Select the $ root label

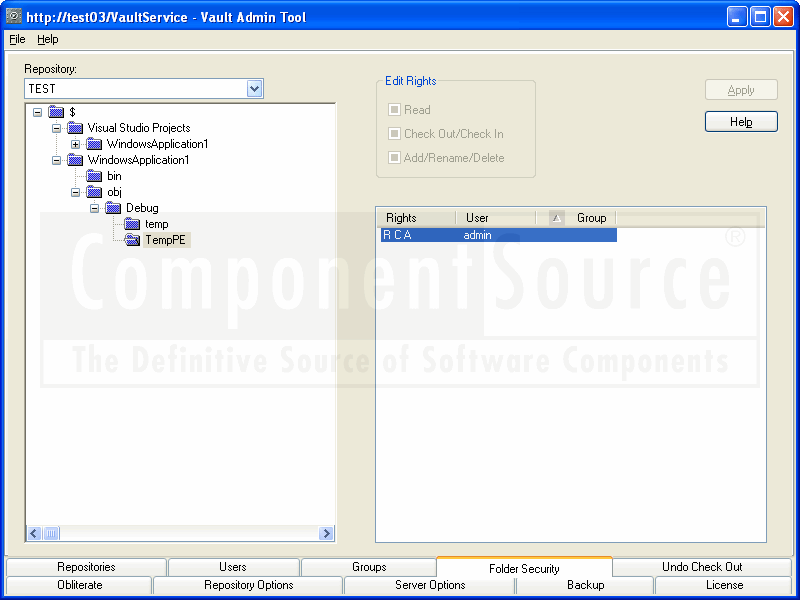point(72,112)
